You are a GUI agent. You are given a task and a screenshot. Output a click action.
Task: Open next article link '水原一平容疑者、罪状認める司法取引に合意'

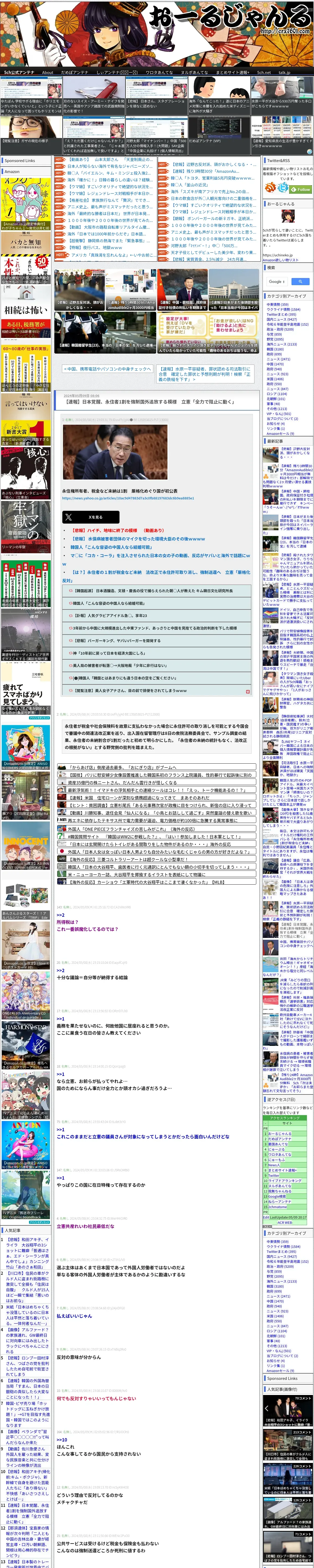205,374
